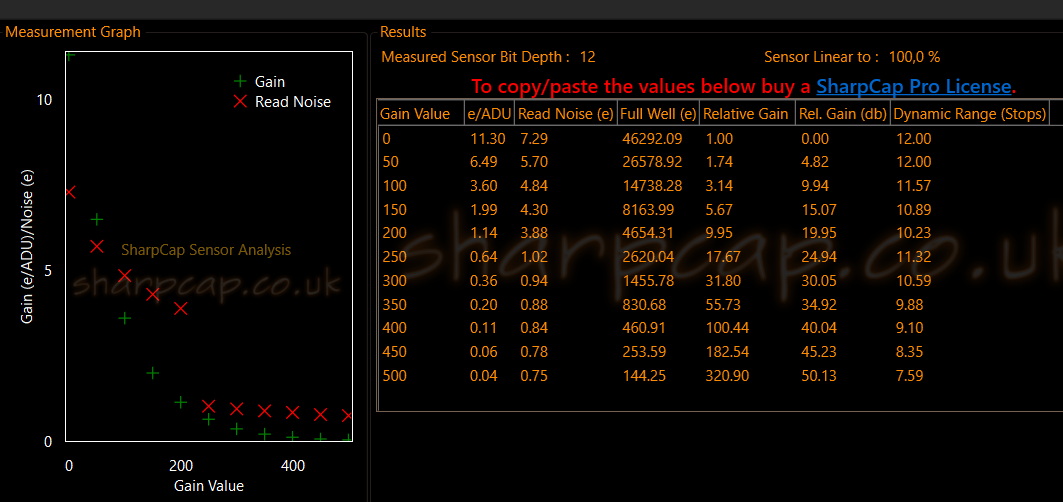
Task: Click read noise value 4.84
Action: click(534, 186)
